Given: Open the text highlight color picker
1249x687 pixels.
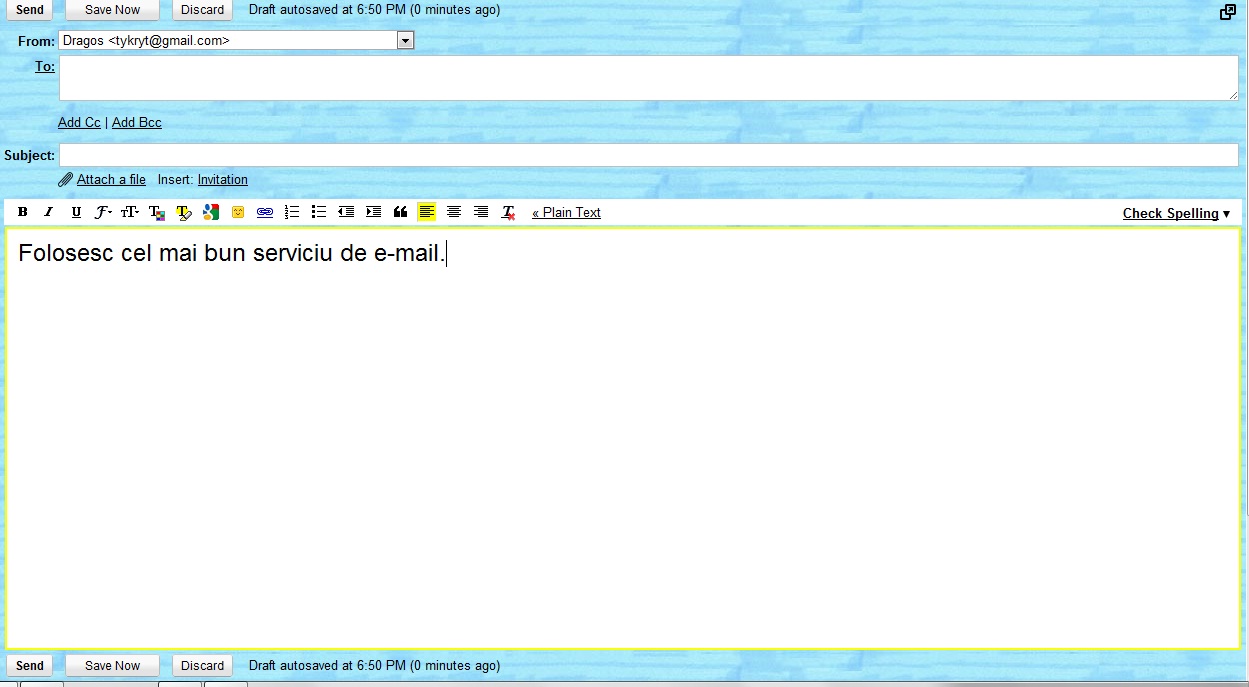Looking at the screenshot, I should (x=184, y=212).
